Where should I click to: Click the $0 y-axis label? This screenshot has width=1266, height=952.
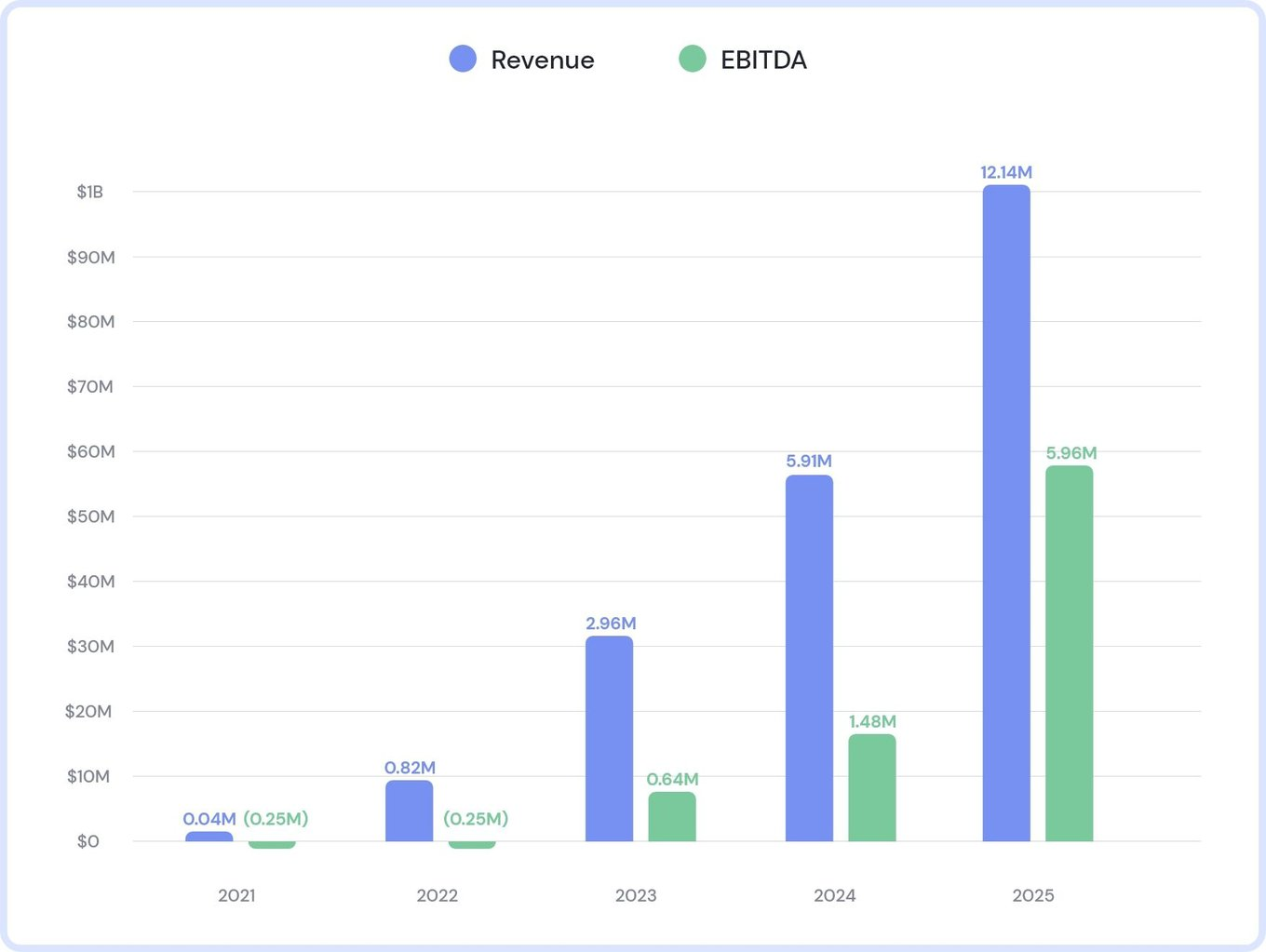[88, 841]
